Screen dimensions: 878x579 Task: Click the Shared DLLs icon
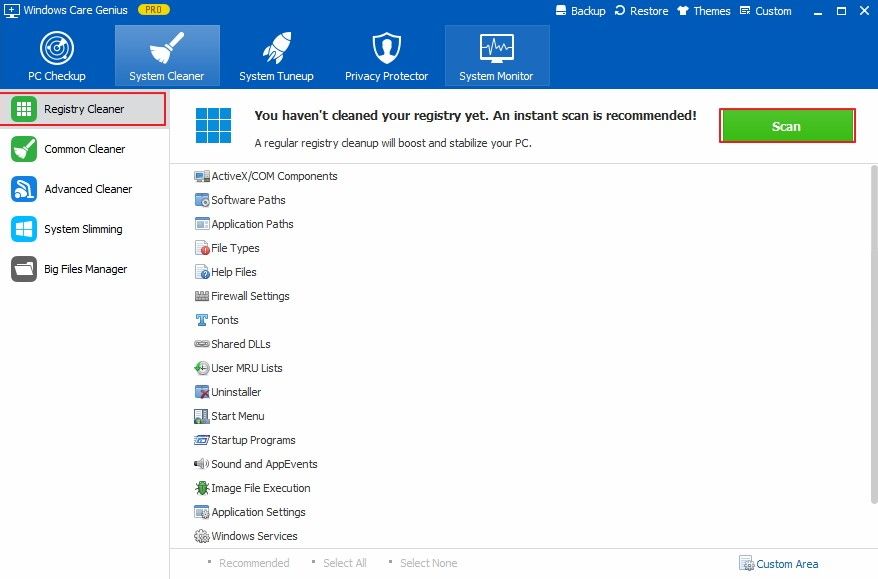[202, 344]
